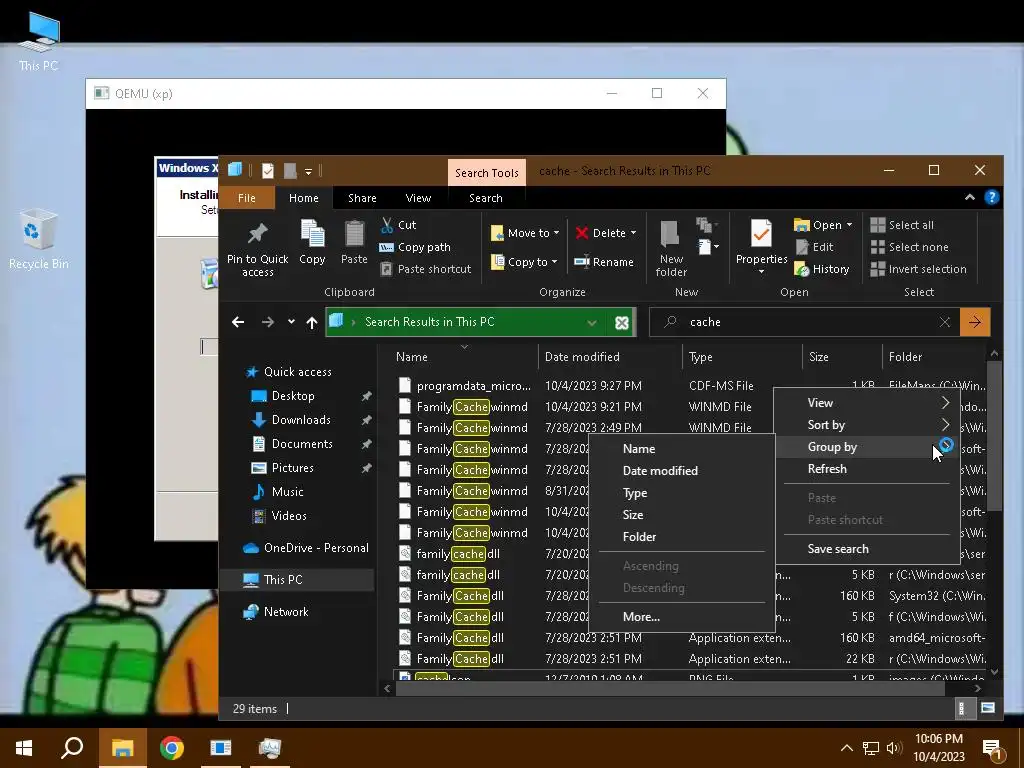Sort by Date modified column header

coord(610,357)
